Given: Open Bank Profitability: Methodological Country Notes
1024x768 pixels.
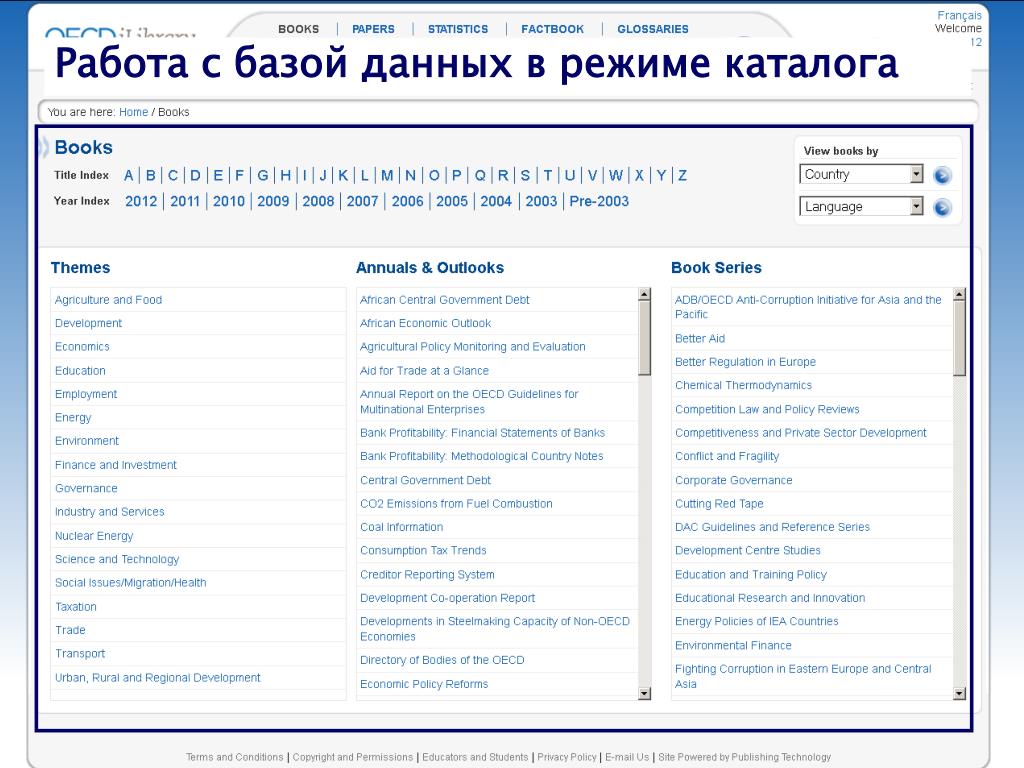Looking at the screenshot, I should point(481,456).
